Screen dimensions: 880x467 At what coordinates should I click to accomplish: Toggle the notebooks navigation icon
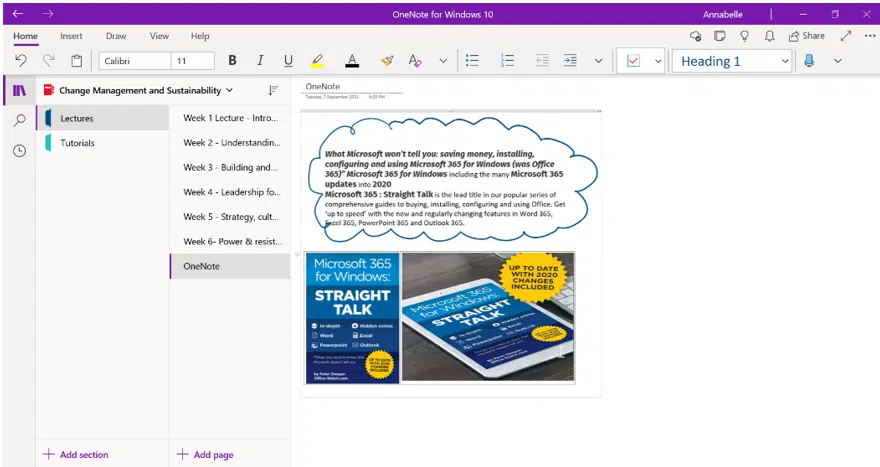[x=20, y=90]
